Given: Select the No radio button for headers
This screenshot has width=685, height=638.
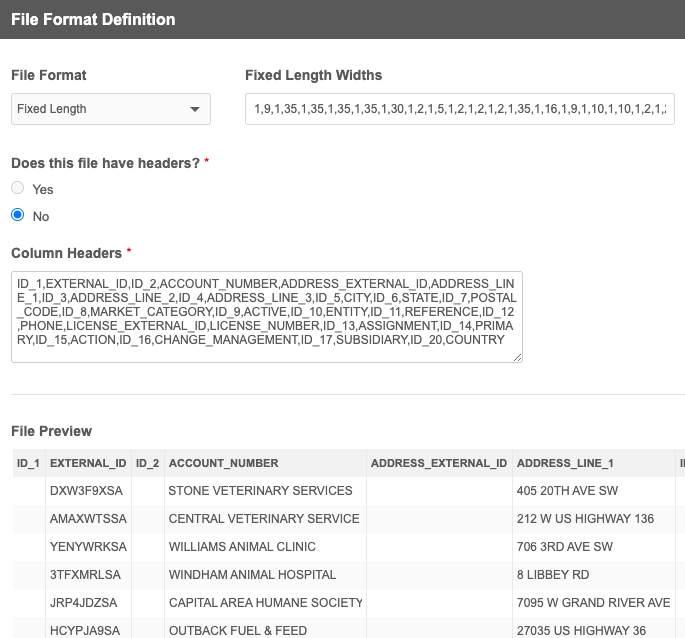Looking at the screenshot, I should (17, 216).
